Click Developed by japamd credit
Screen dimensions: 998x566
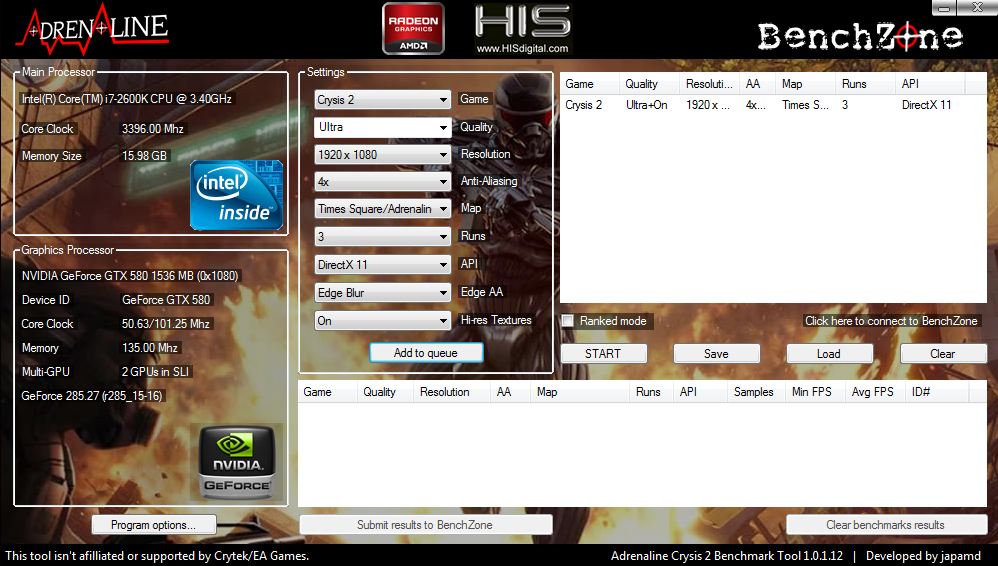[924, 556]
